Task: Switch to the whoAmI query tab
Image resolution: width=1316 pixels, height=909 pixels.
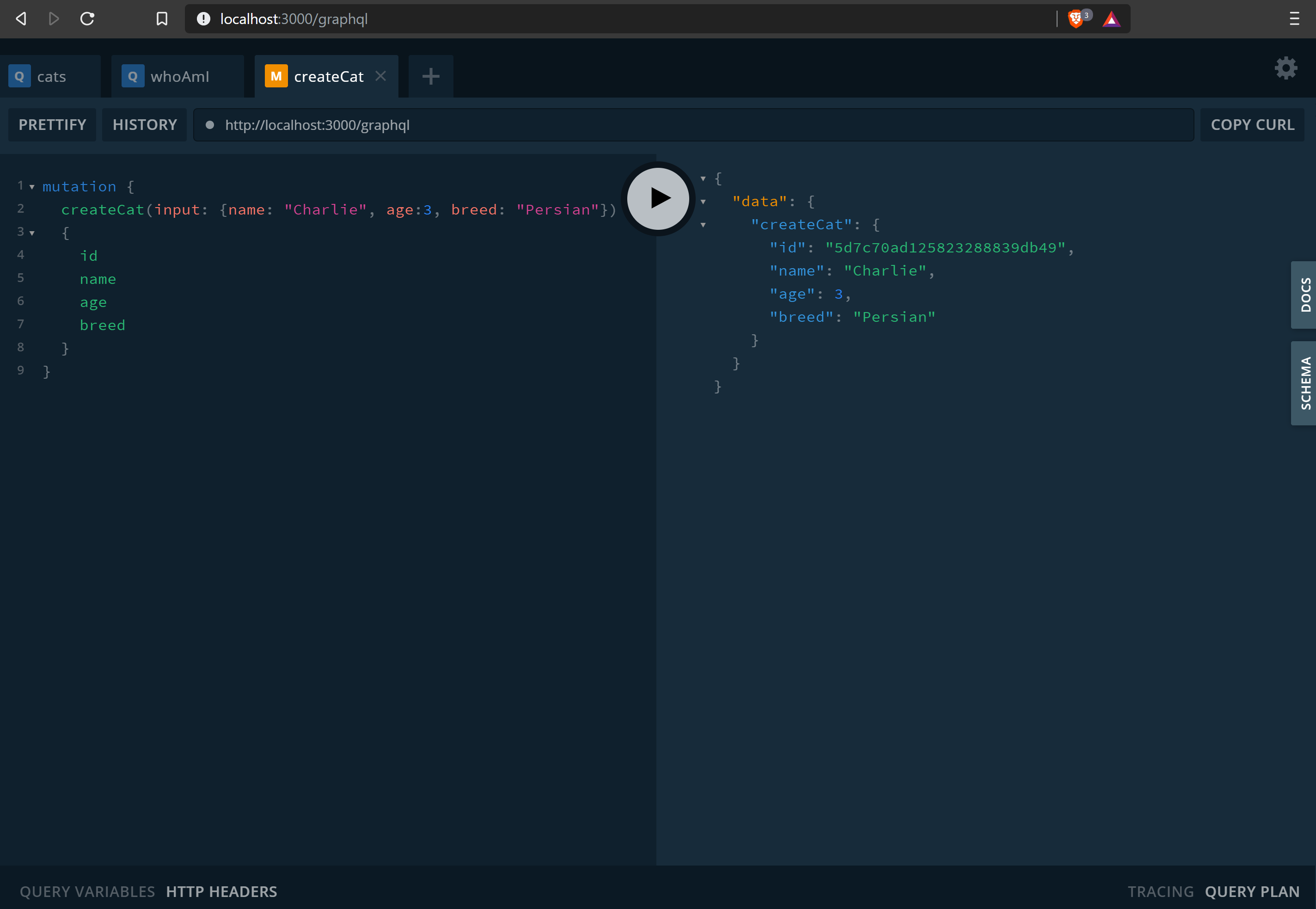Action: click(x=178, y=76)
